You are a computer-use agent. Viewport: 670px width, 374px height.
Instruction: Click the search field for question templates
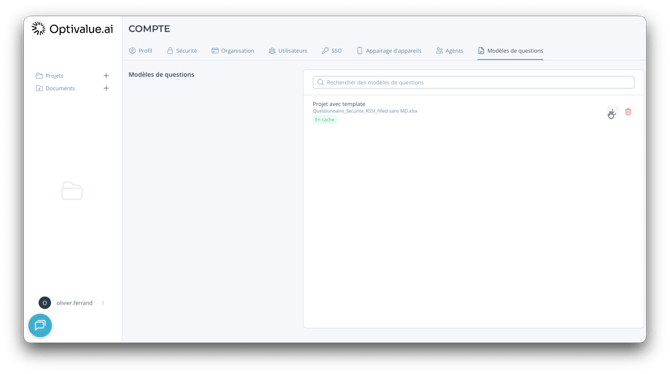473,82
